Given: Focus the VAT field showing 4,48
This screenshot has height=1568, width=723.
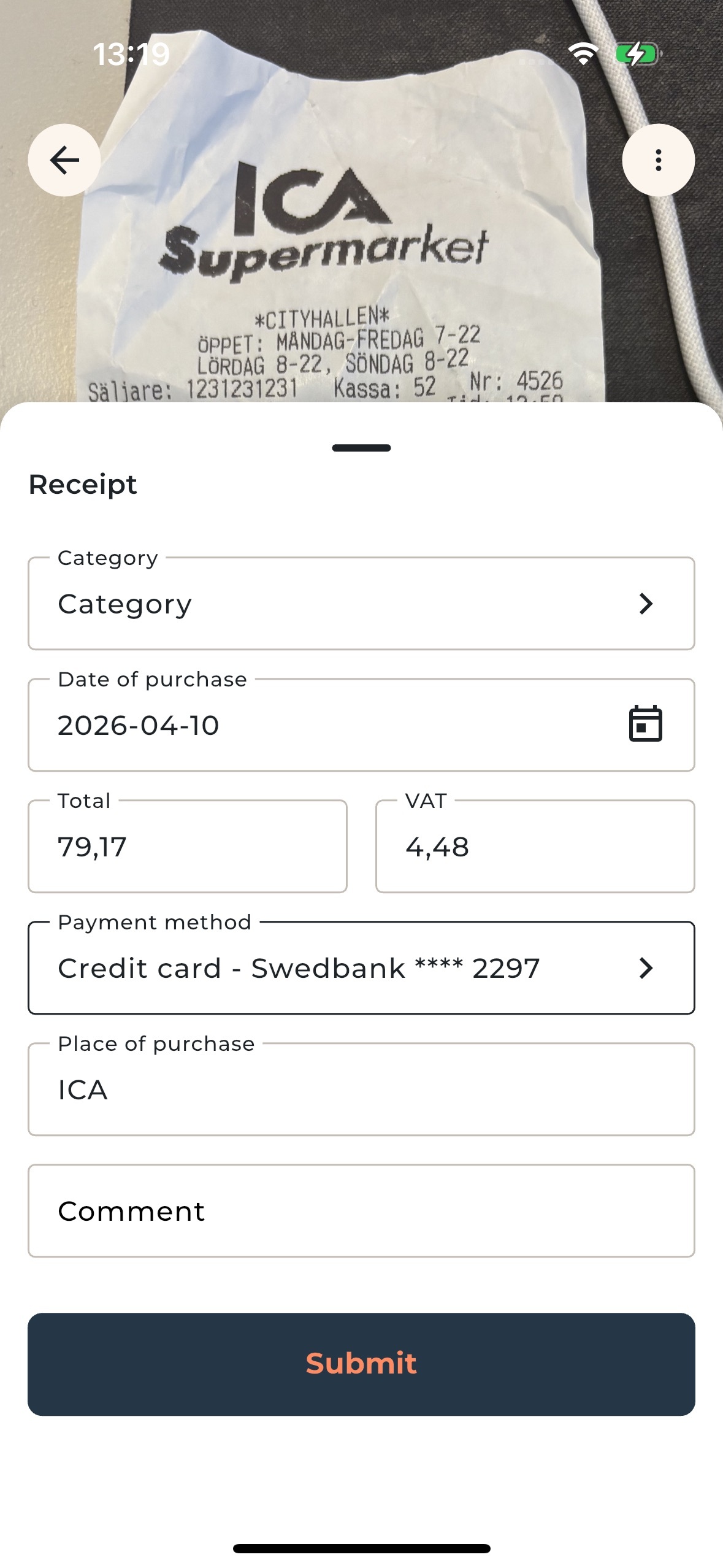Looking at the screenshot, I should tap(535, 847).
